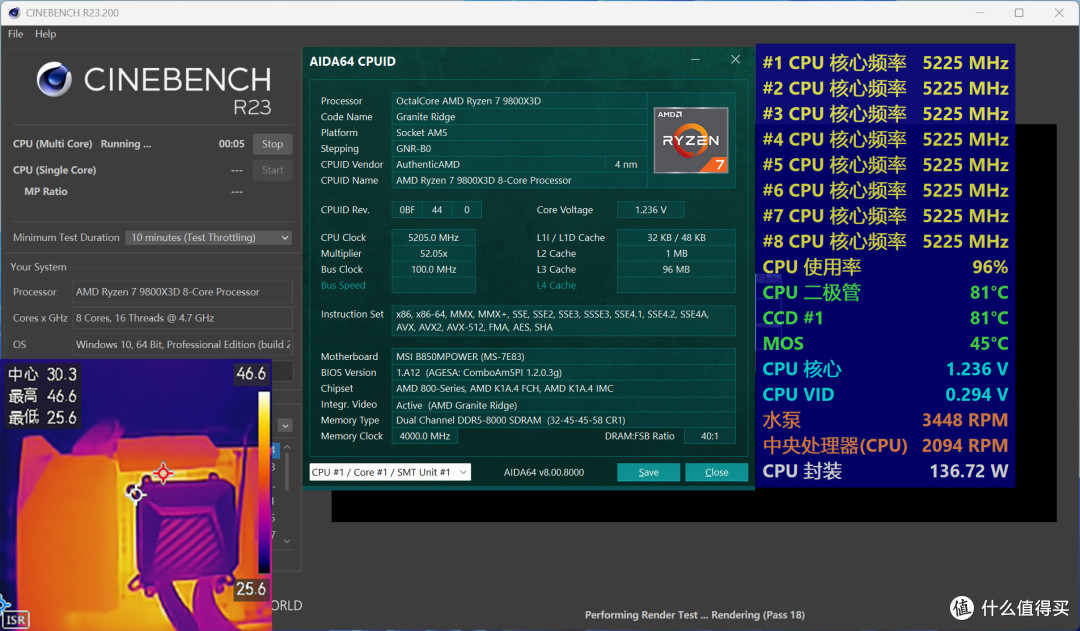Viewport: 1080px width, 631px height.
Task: Click the Core Voltage value 1.236 V
Action: 650,209
